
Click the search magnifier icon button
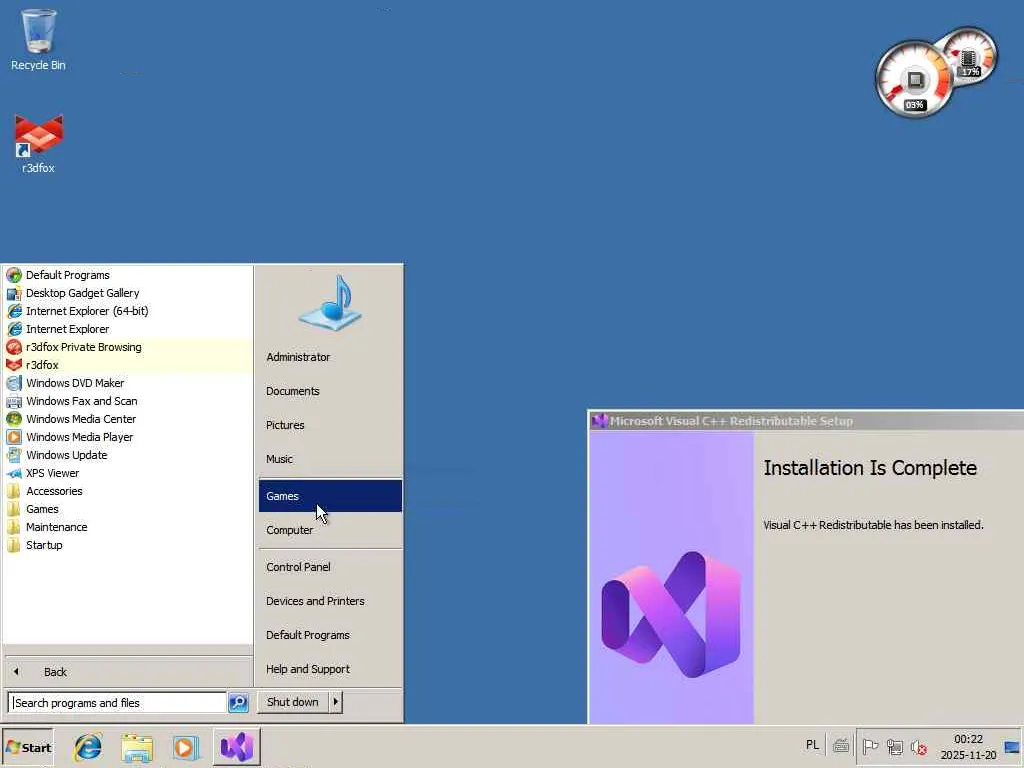tap(238, 703)
